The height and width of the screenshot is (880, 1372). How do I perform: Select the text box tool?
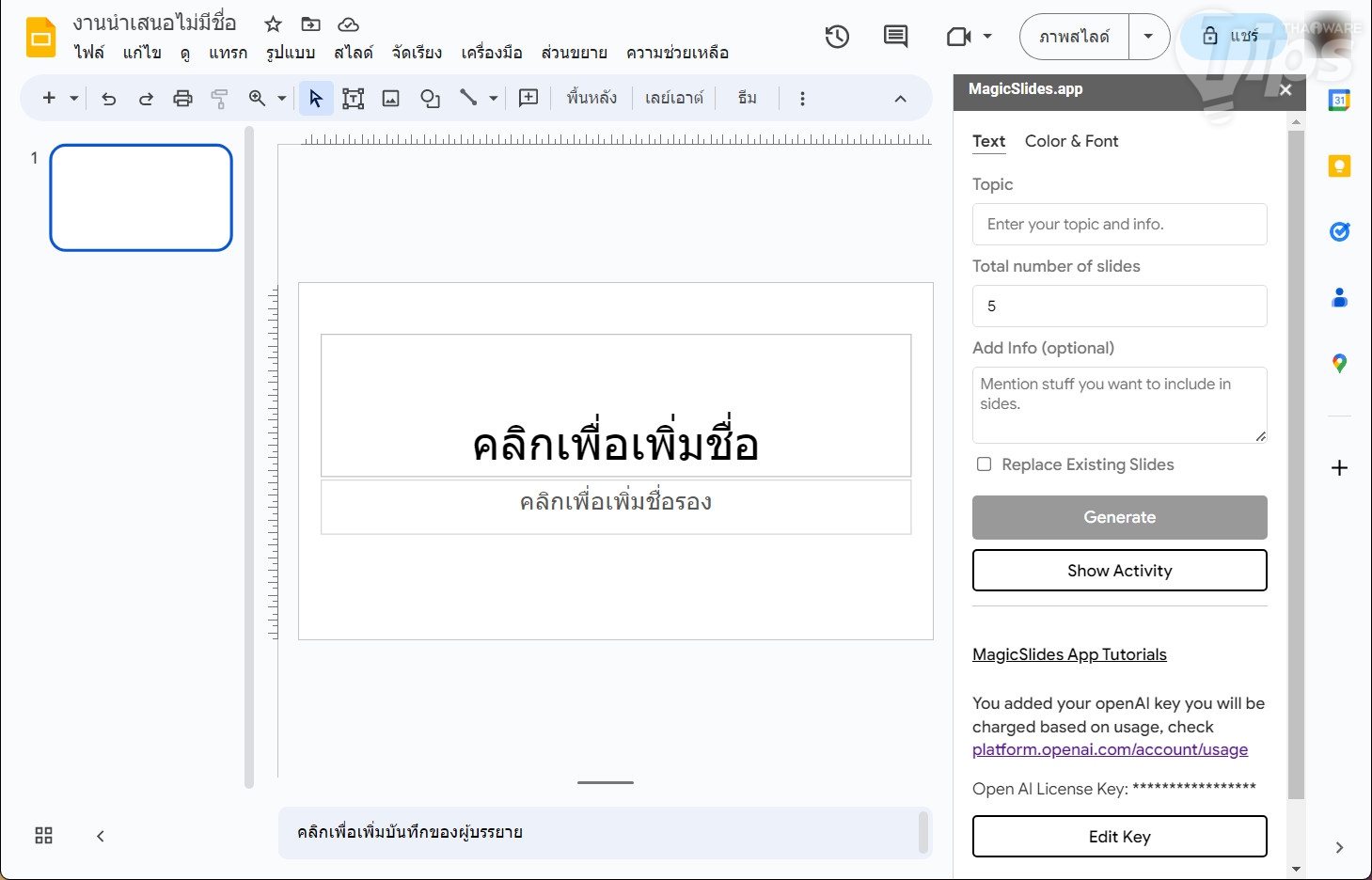[354, 99]
